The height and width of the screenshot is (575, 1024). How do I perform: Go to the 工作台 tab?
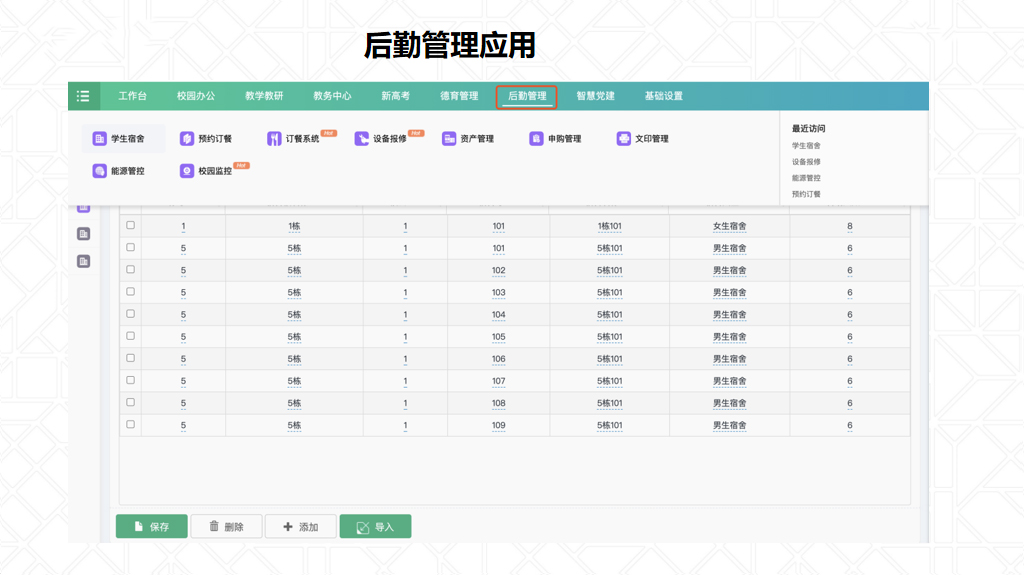132,96
